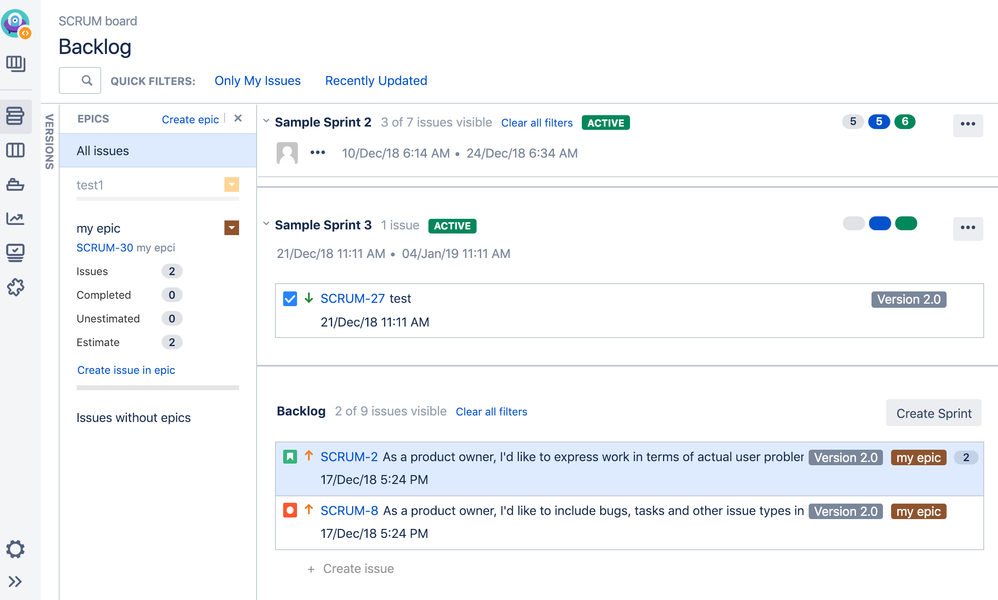The height and width of the screenshot is (600, 998).
Task: Collapse Sample Sprint 2 chevron
Action: (266, 121)
